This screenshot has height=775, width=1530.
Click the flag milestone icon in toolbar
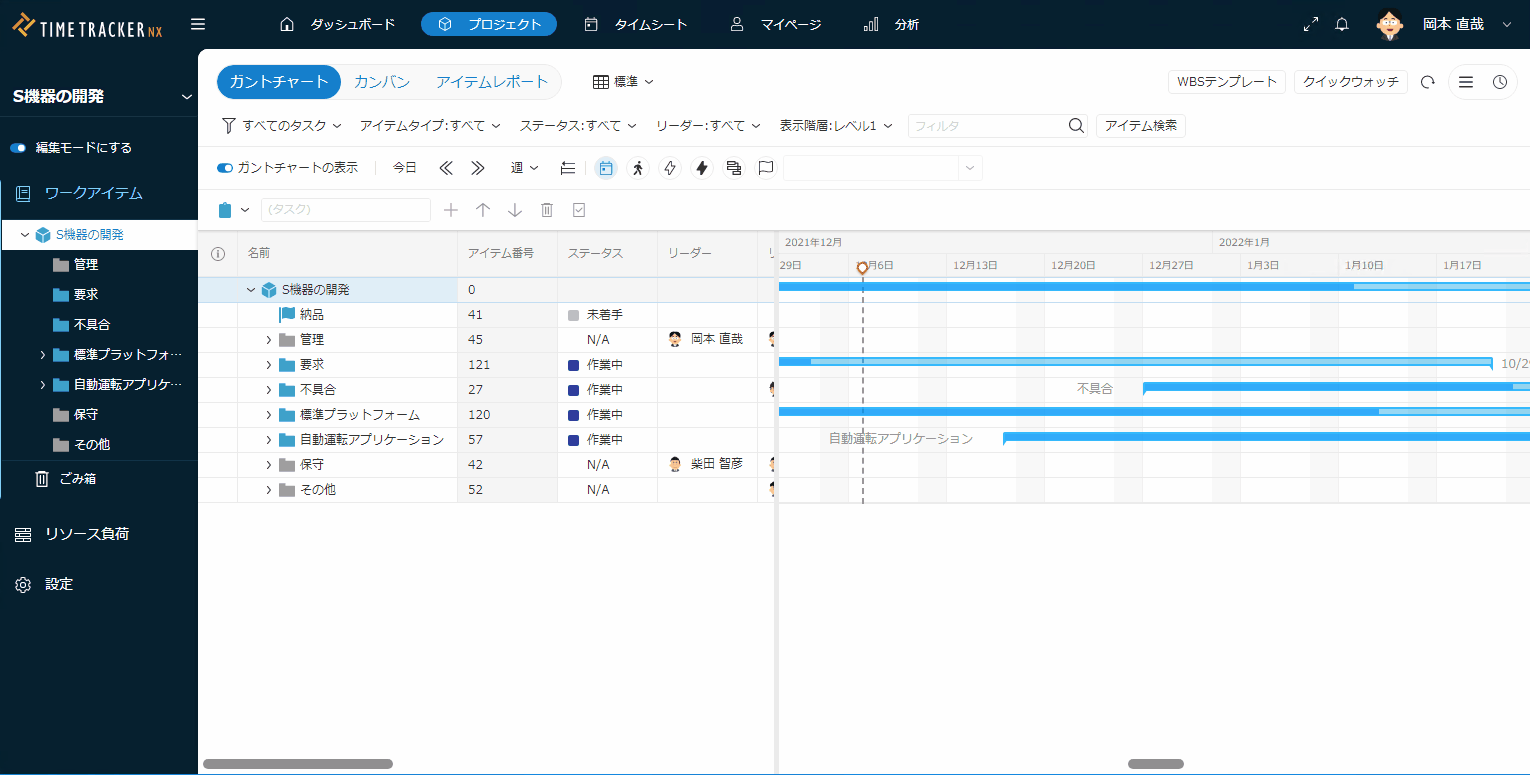[x=766, y=168]
